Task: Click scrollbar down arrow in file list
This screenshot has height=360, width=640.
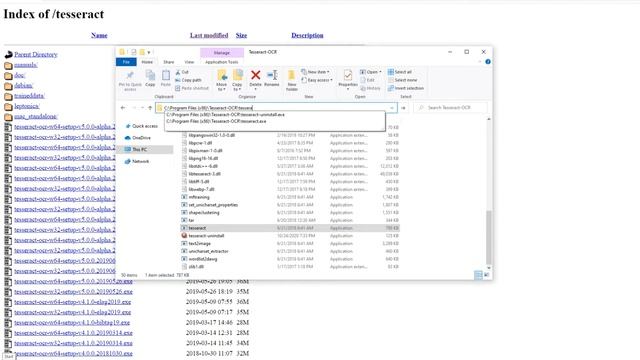Action: point(489,268)
